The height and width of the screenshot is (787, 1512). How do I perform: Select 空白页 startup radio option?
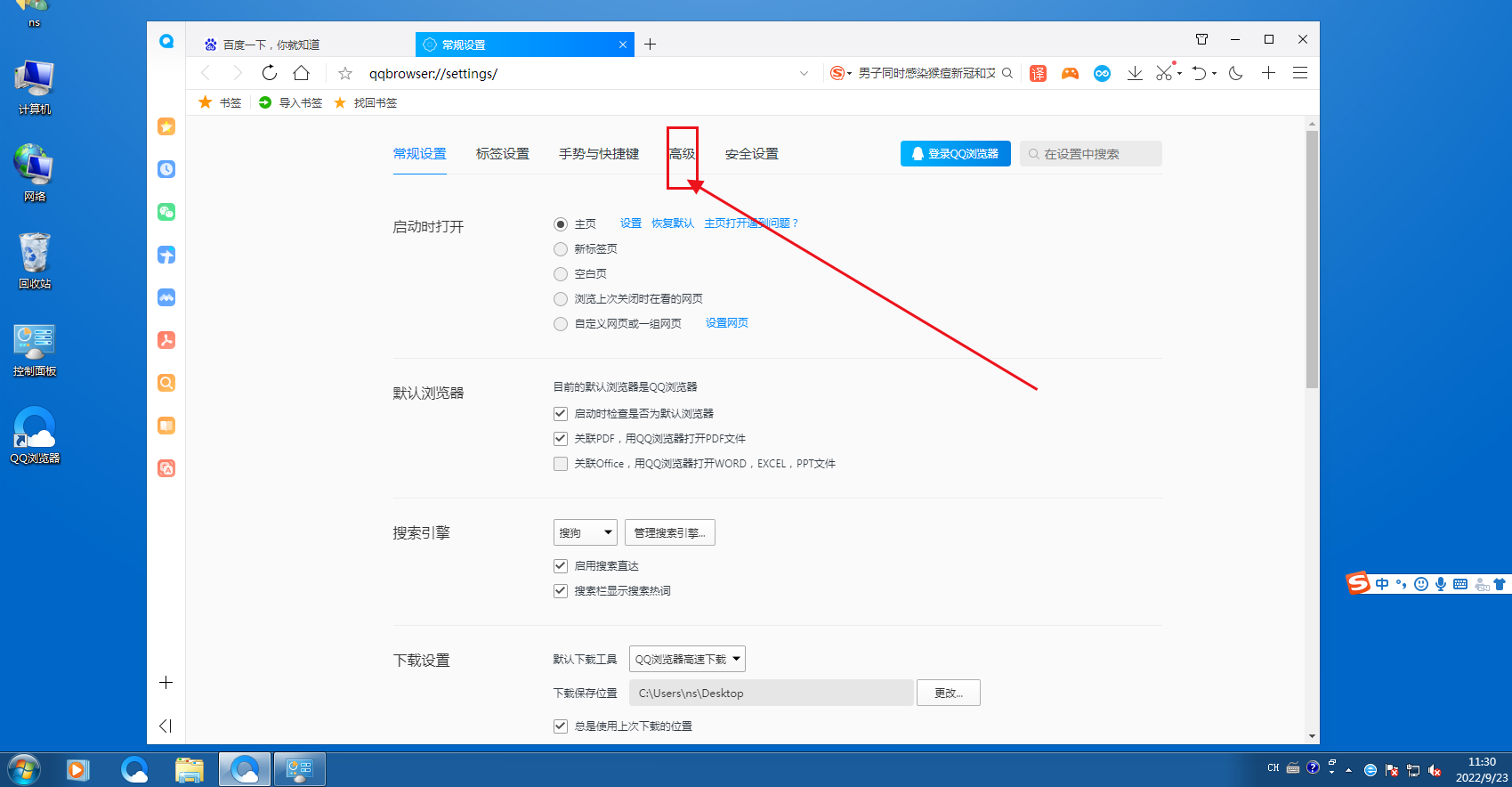tap(561, 274)
